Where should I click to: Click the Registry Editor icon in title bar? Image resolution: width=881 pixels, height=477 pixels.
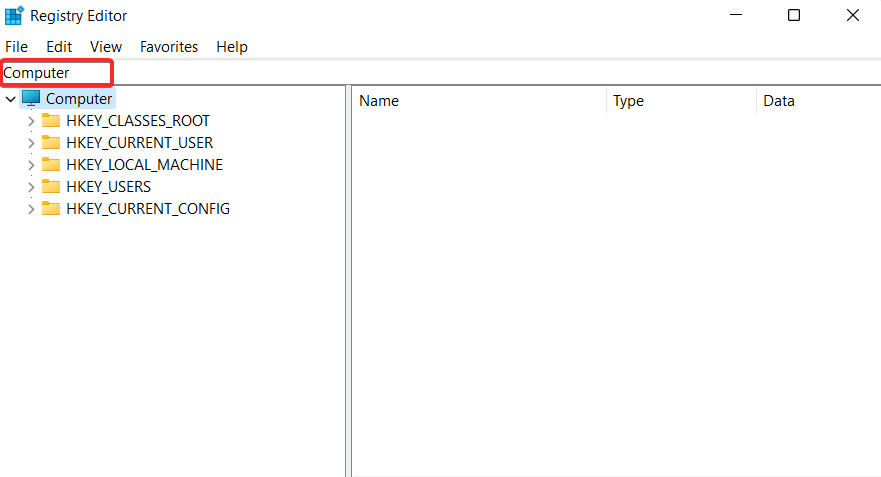(13, 16)
